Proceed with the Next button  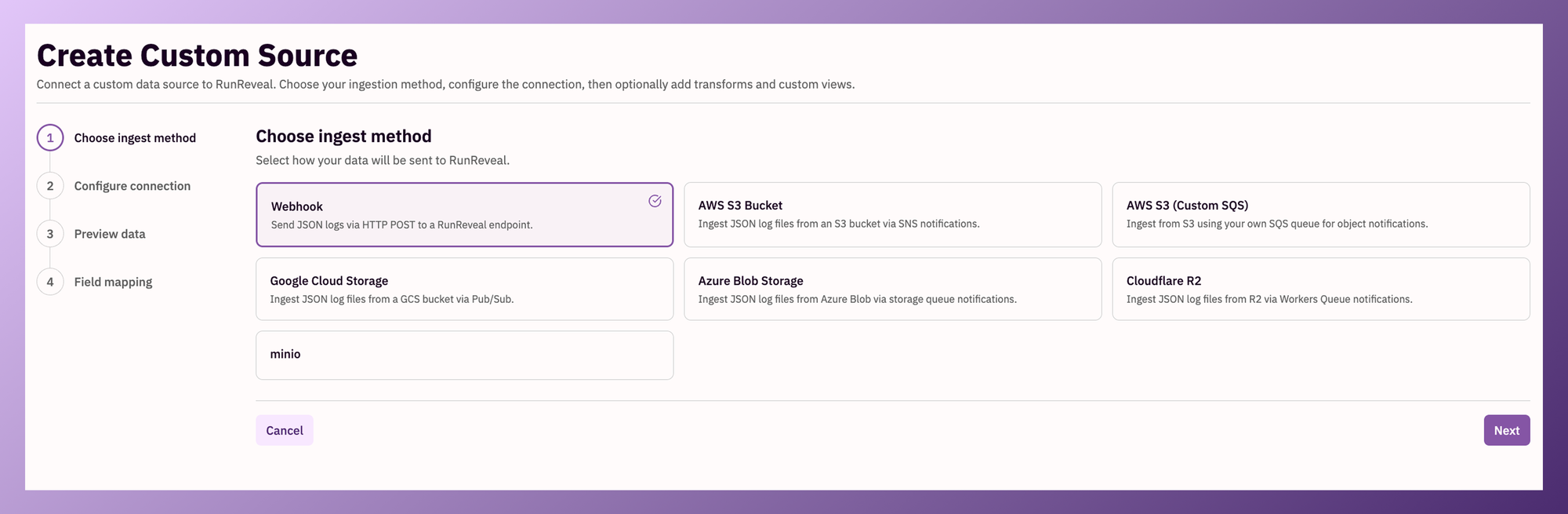1506,430
